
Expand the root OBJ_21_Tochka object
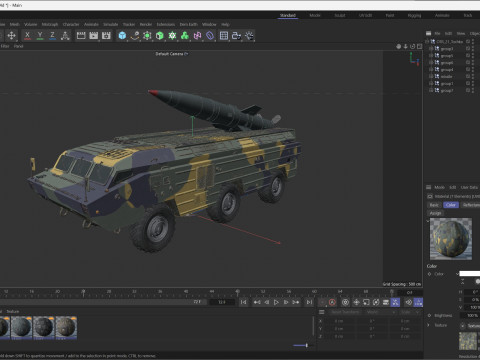(427, 42)
